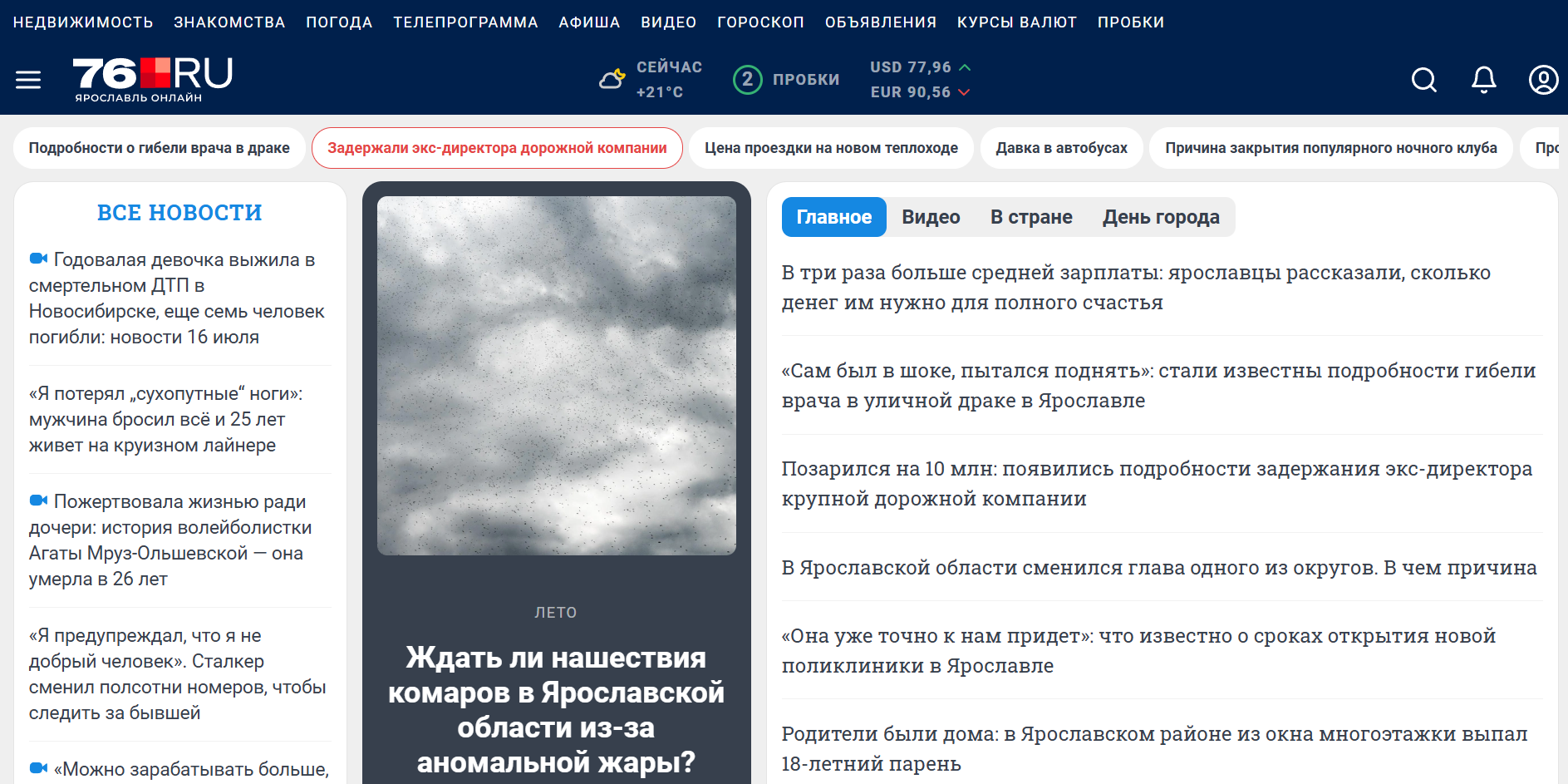Click video icon beside Пожертвовала жизнью headline
The height and width of the screenshot is (784, 1568).
coord(38,500)
